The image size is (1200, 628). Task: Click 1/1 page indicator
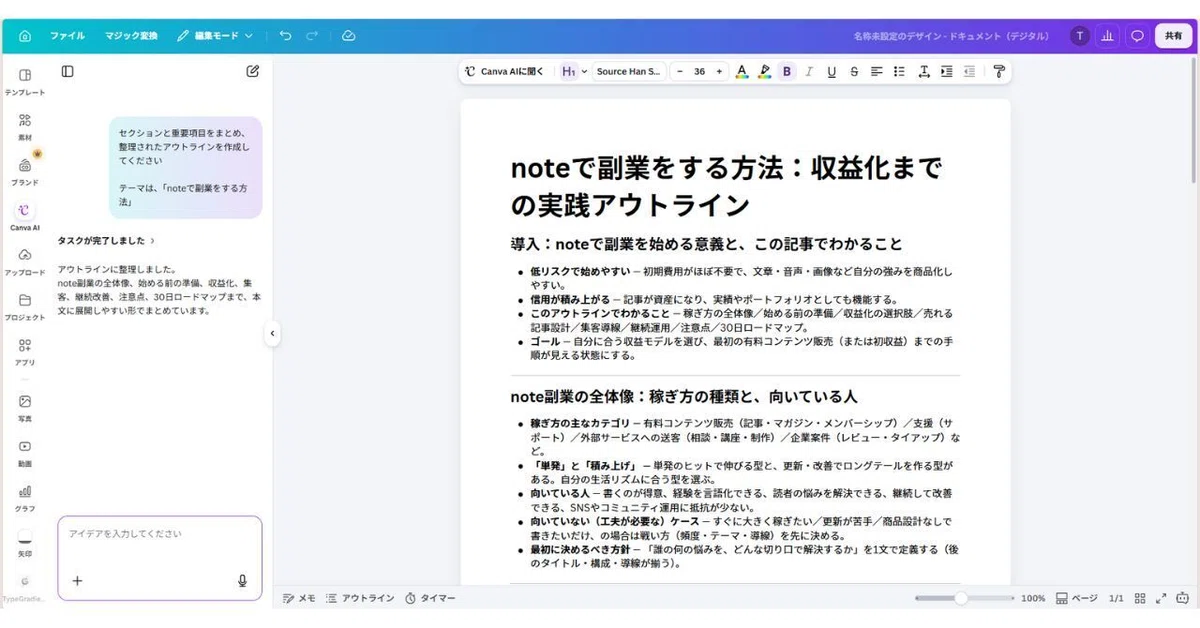(1116, 598)
